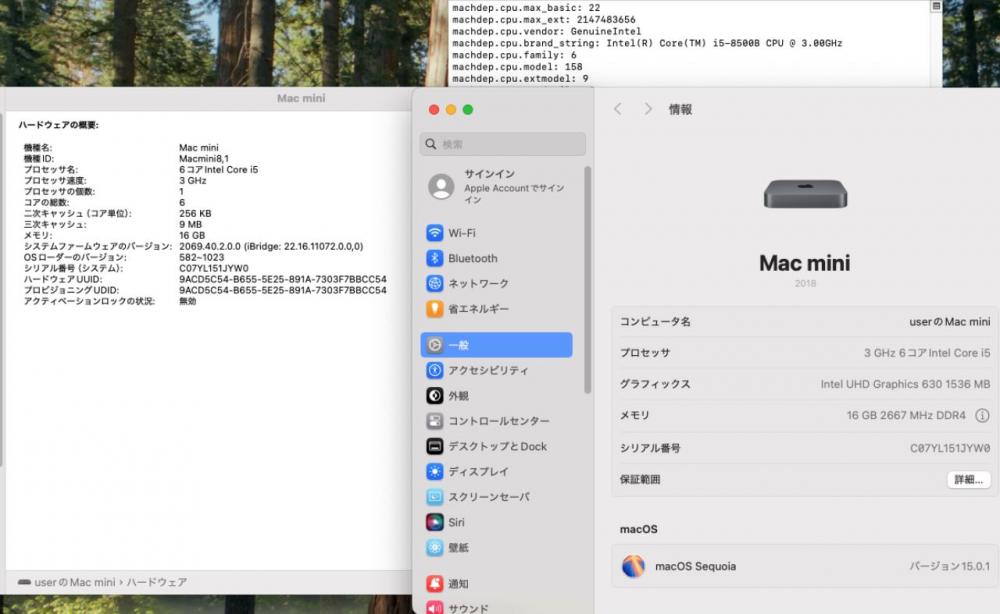Viewport: 1000px width, 614px height.
Task: Click the Mac mini icon in path bar
Action: pos(24,582)
